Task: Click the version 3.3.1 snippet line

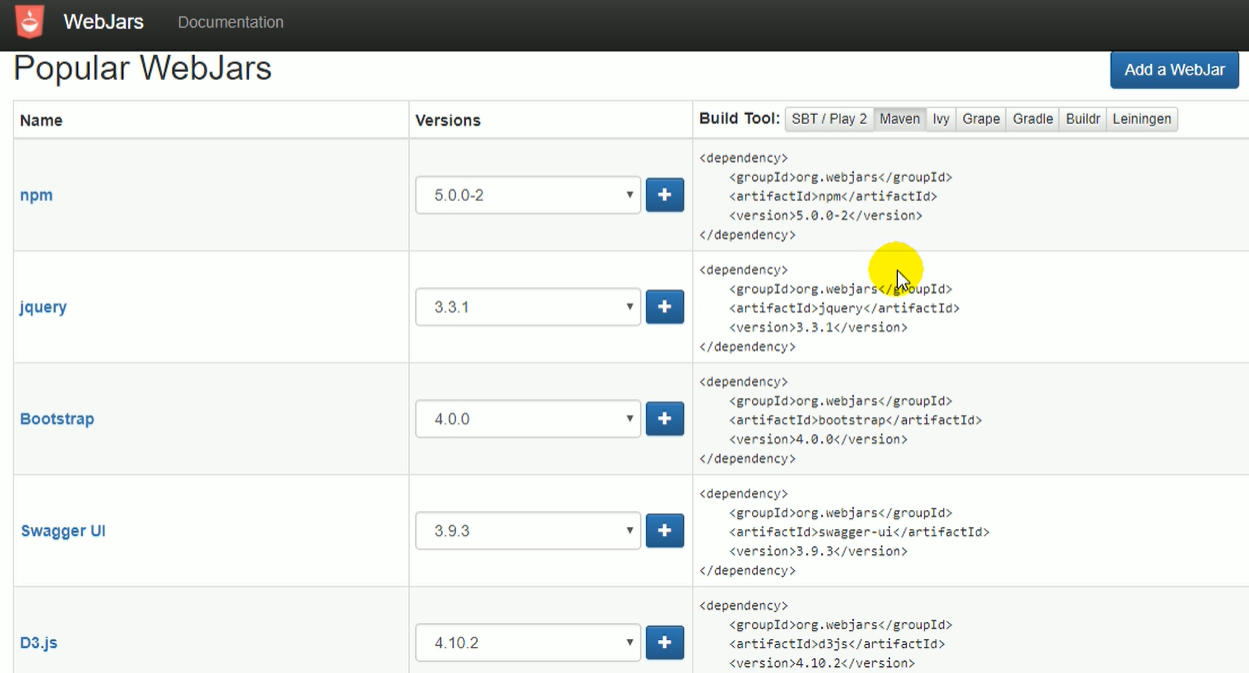Action: 818,328
